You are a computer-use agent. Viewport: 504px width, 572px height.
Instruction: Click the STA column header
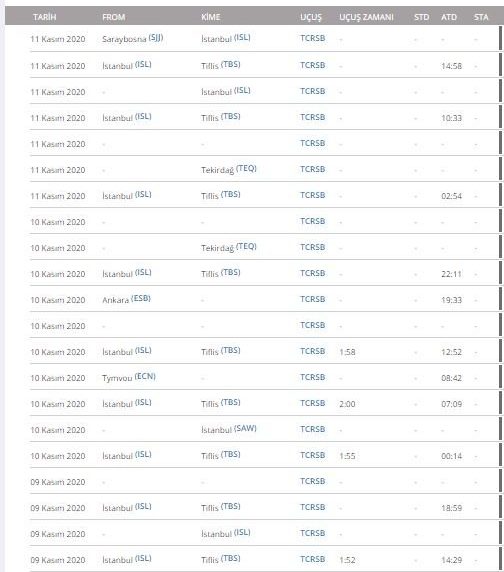click(x=481, y=17)
